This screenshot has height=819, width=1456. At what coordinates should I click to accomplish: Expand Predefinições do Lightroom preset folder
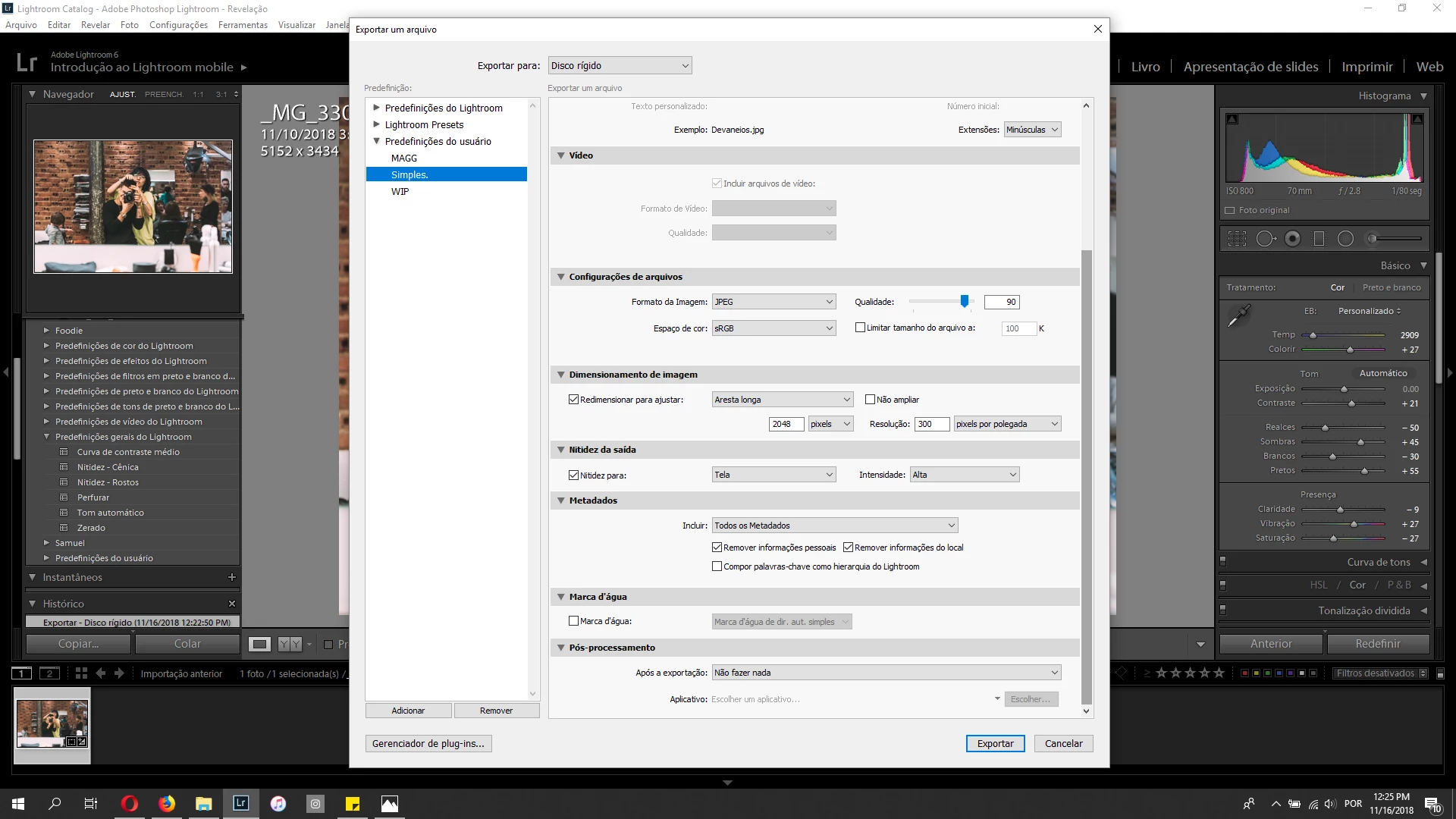click(376, 108)
